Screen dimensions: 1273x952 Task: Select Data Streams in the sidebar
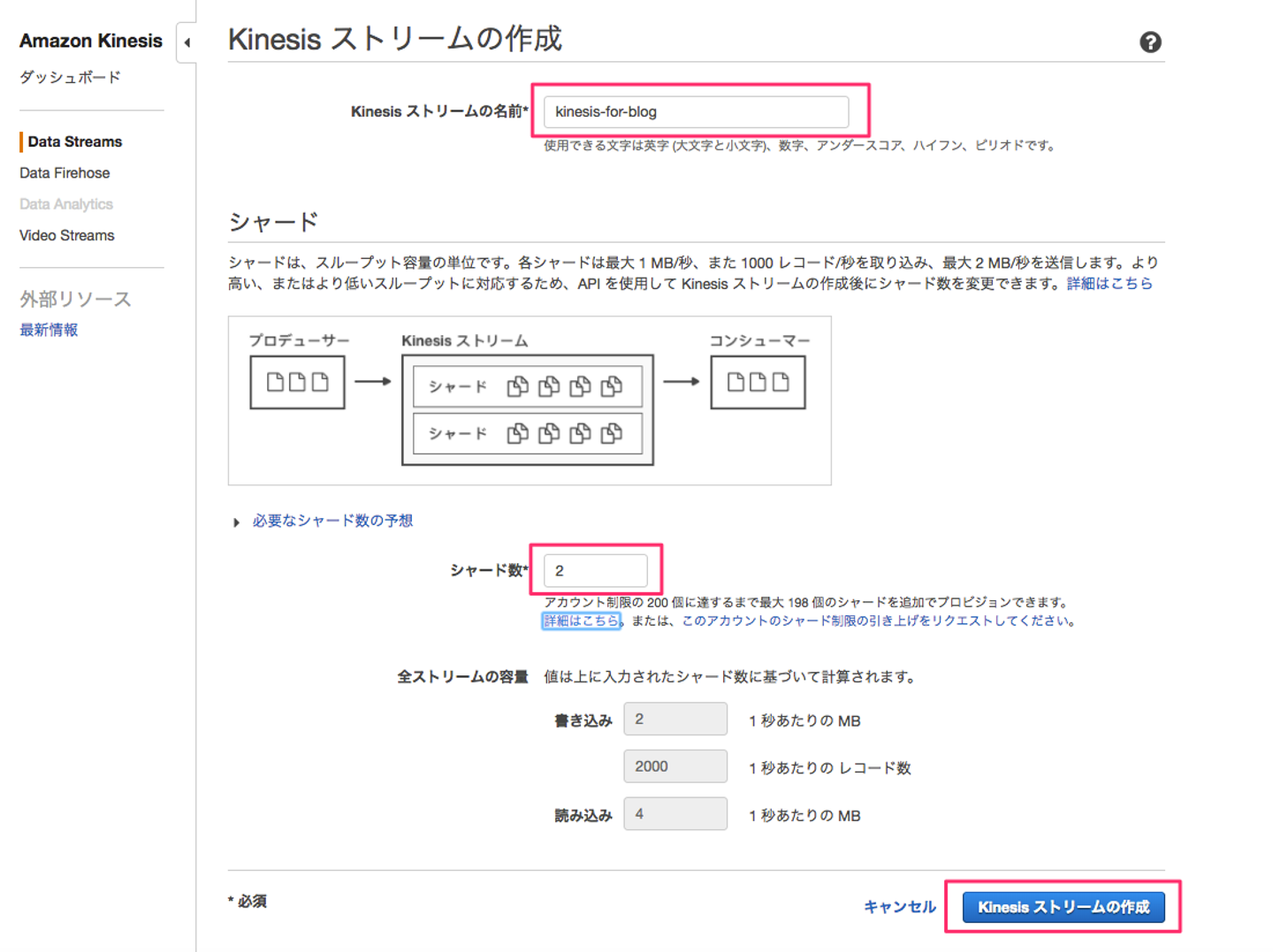[x=75, y=141]
